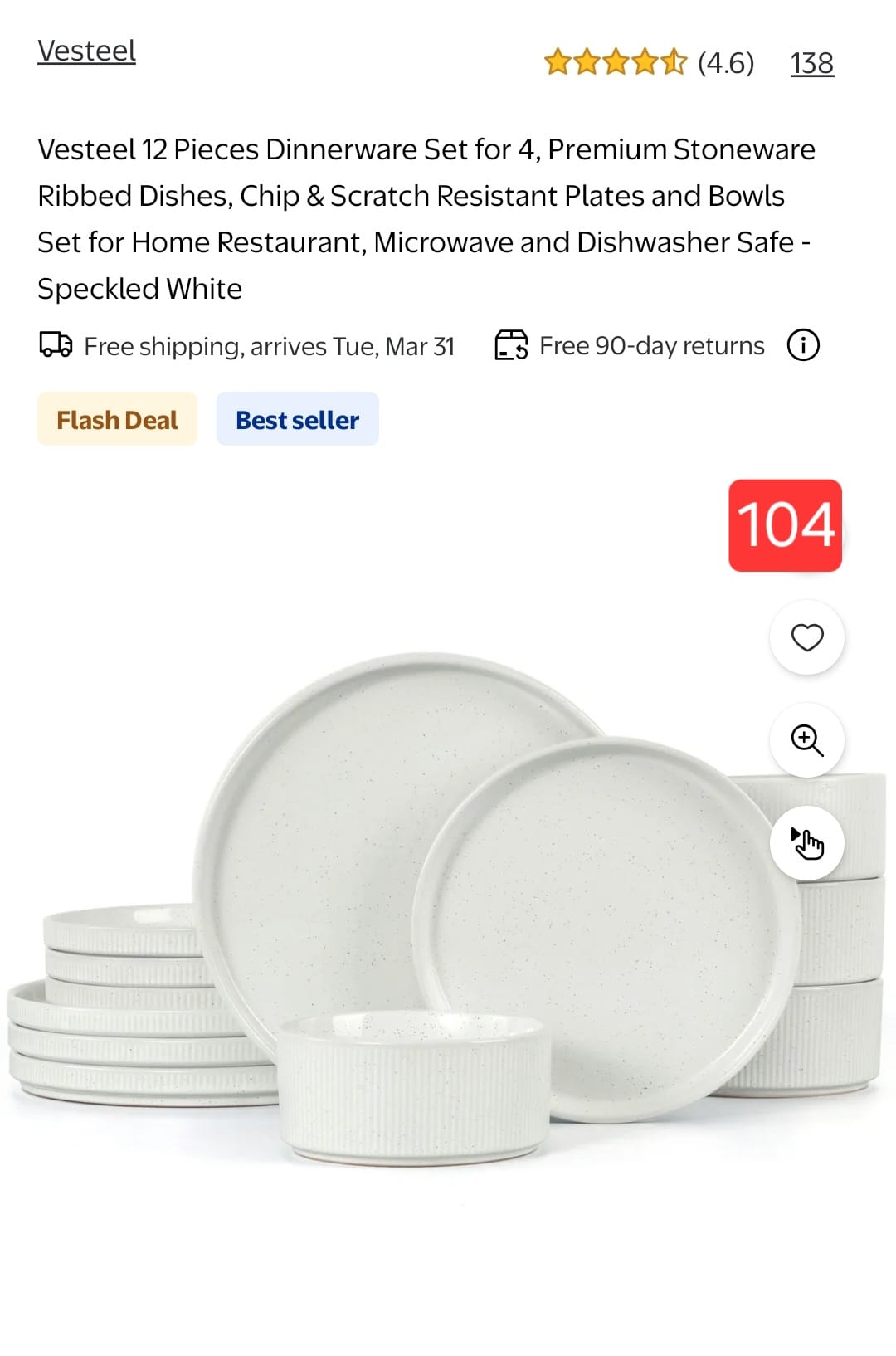Select the Vesteel dinnerware product title
Viewport: 896px width, 1356px height.
pos(426,219)
